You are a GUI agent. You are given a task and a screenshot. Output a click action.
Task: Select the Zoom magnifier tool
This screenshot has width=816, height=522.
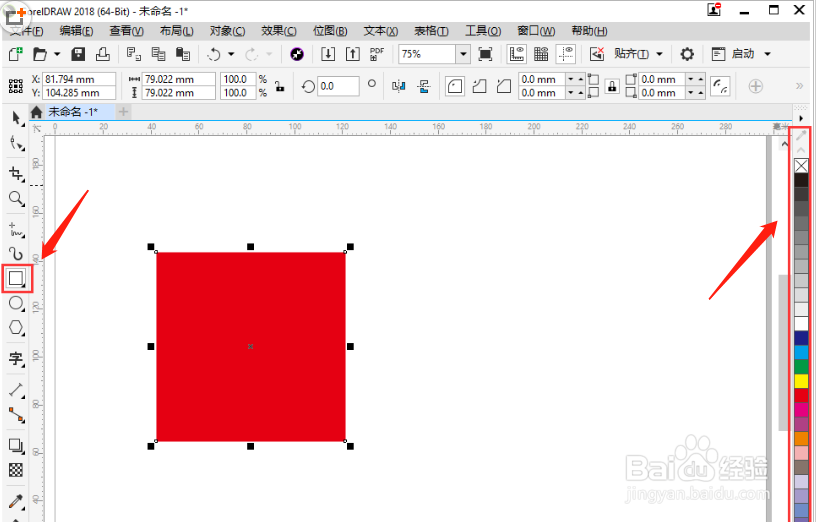pos(17,198)
